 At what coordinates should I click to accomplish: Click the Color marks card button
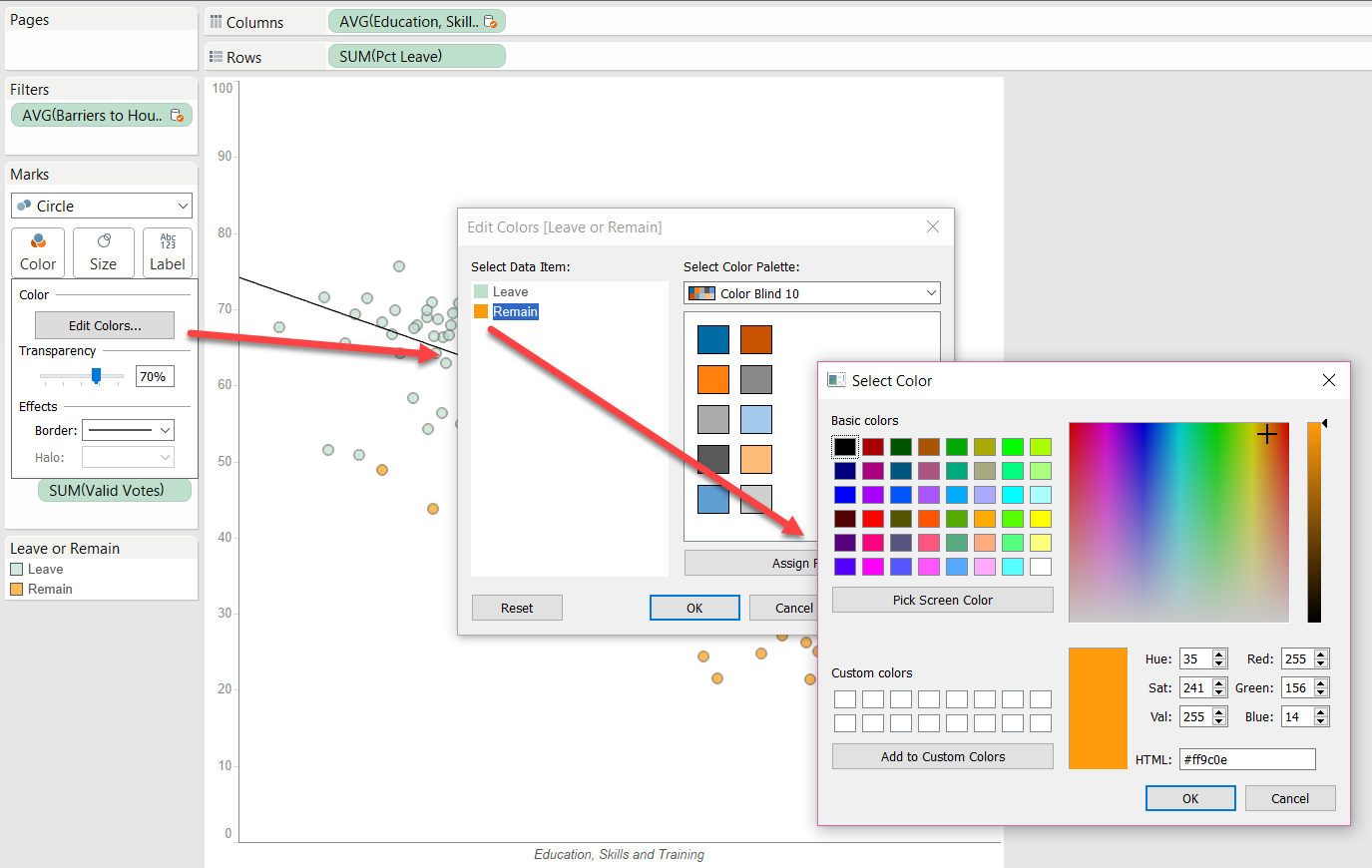click(x=39, y=252)
